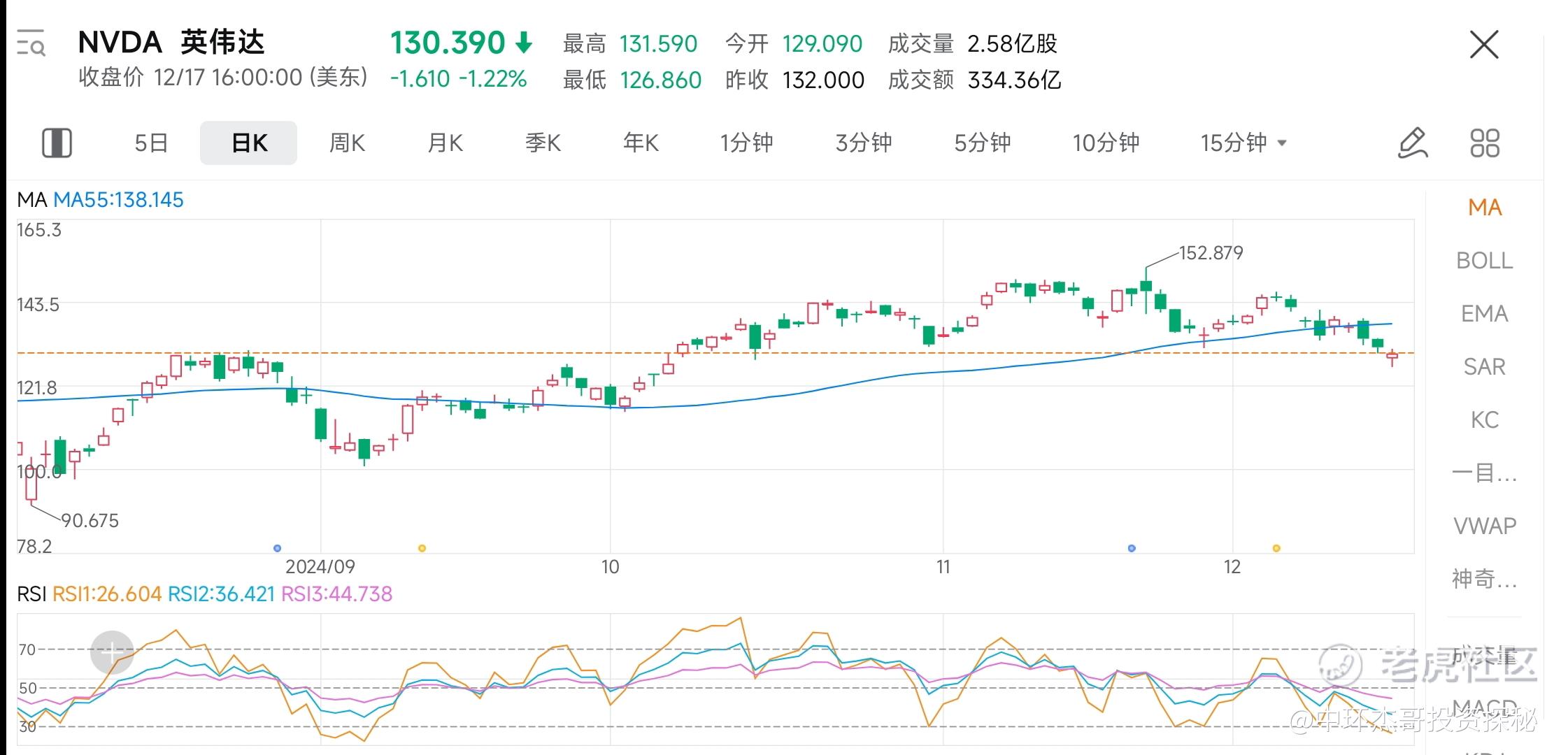Click the 成交量 2.58亿股 value
Screen dimensions: 1568x755
click(1012, 44)
